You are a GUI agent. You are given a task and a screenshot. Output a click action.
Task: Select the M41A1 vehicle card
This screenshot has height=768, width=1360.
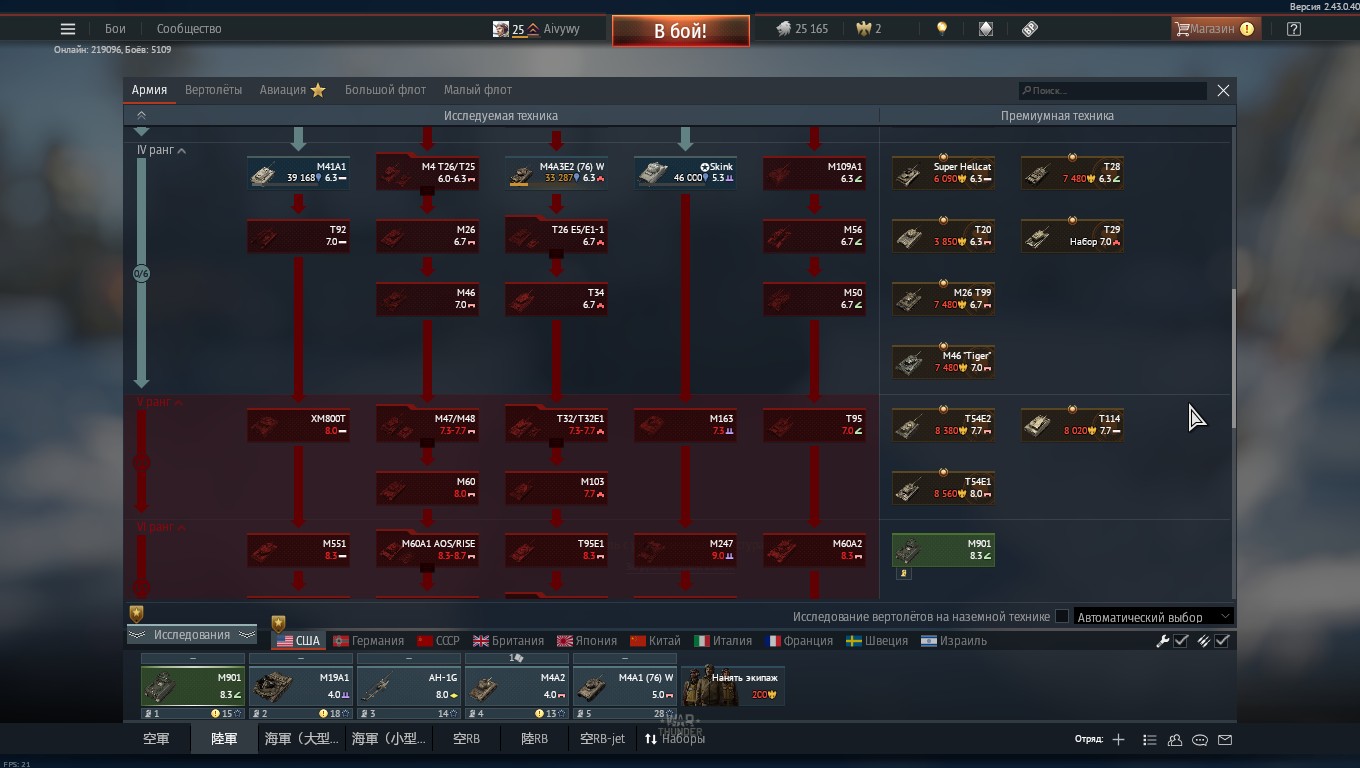298,173
